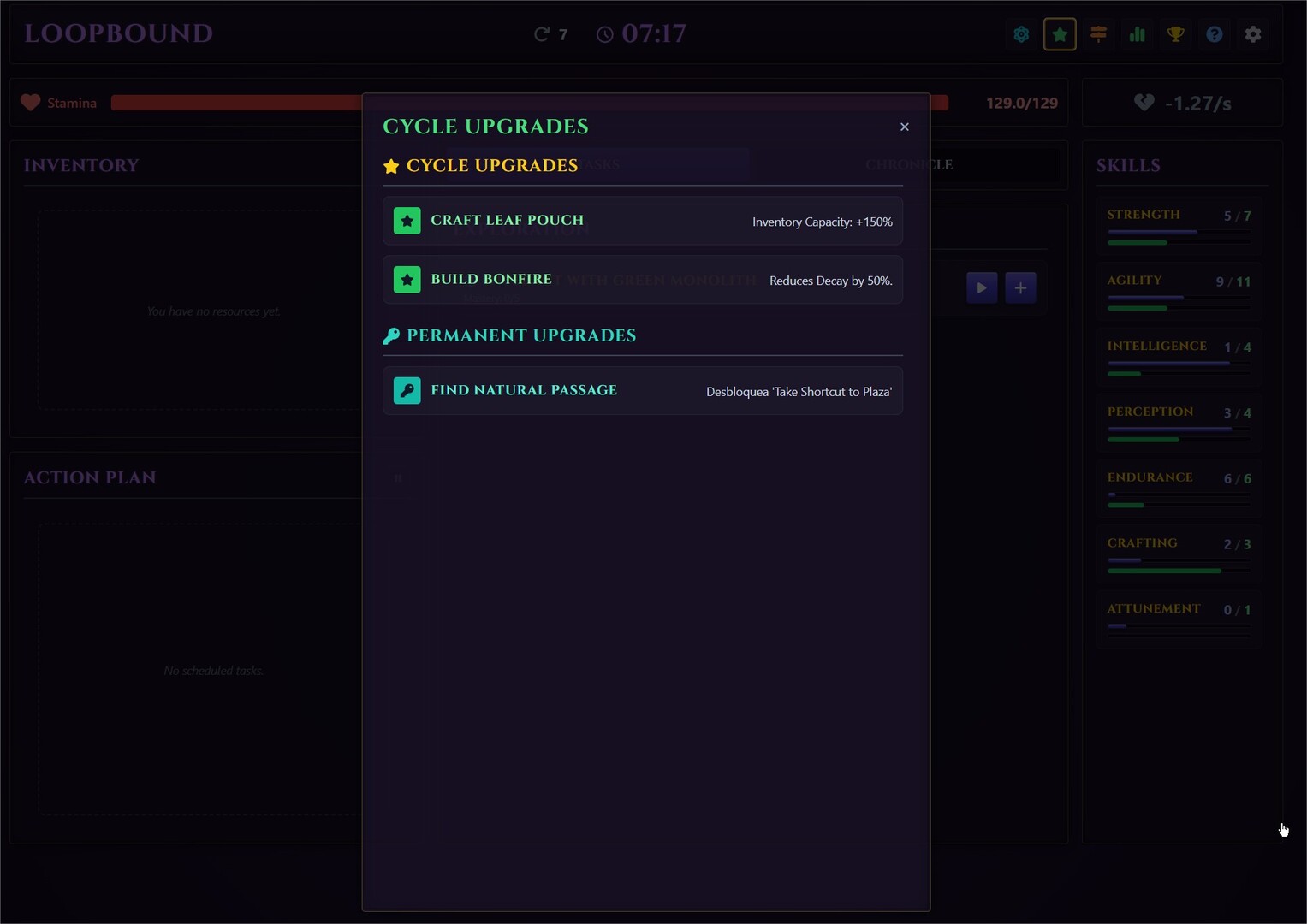Open the settings gear
The image size is (1307, 924).
click(1252, 34)
